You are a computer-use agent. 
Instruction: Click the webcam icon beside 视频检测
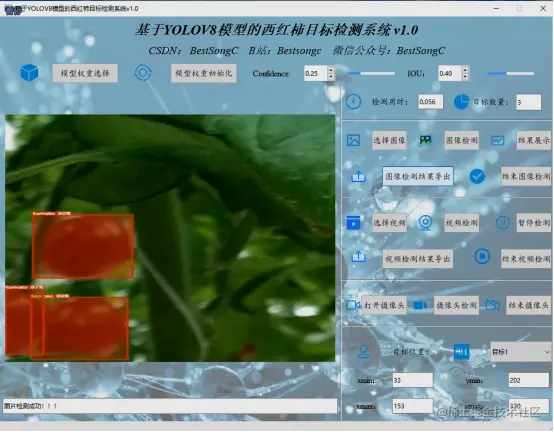pos(425,223)
